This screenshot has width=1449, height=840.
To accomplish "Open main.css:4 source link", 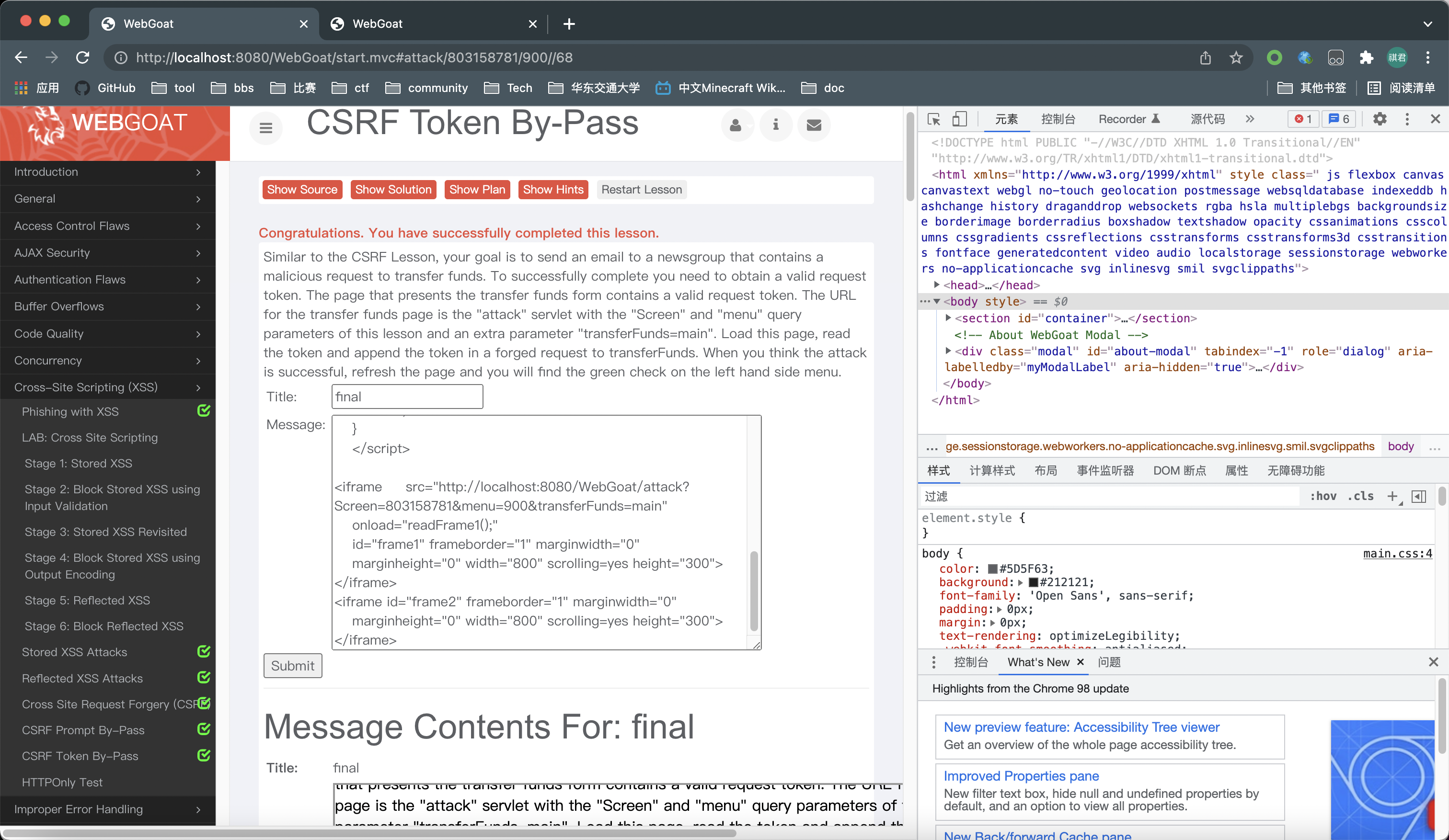I will [1398, 553].
